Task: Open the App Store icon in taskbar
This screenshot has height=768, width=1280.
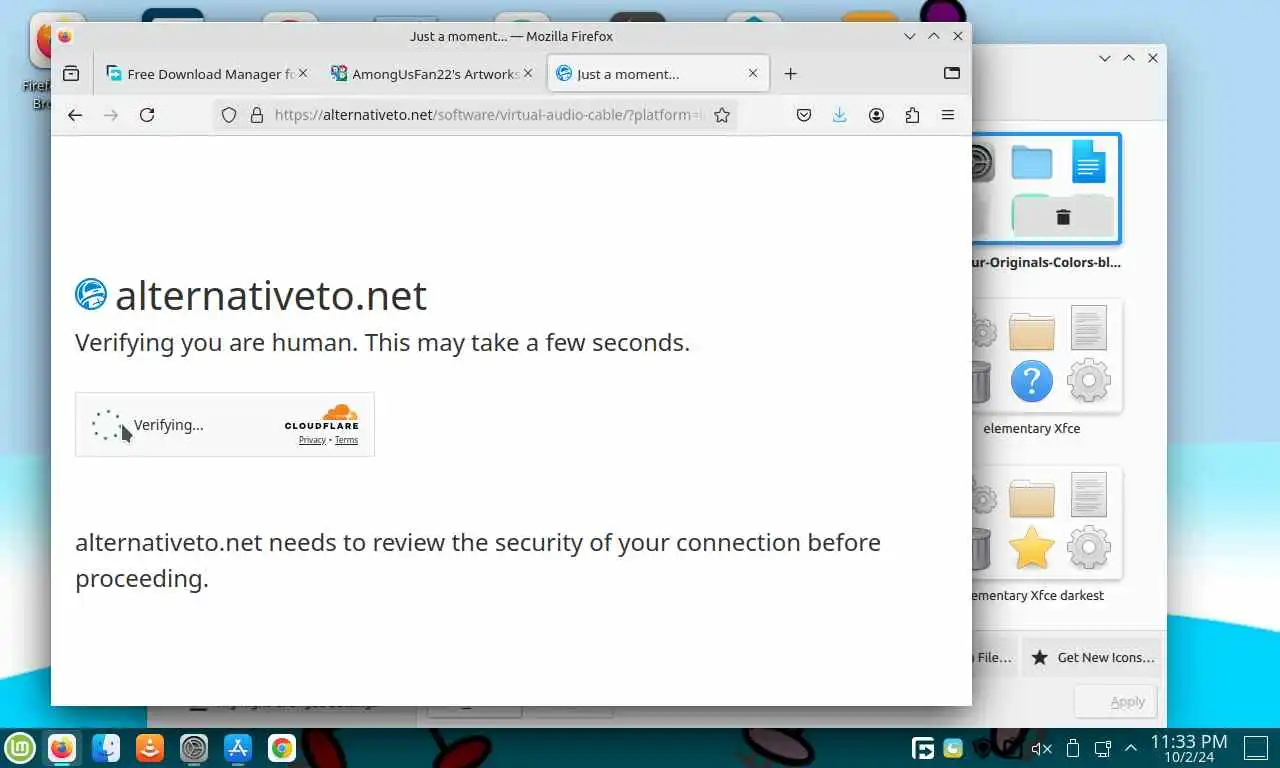Action: [238, 747]
